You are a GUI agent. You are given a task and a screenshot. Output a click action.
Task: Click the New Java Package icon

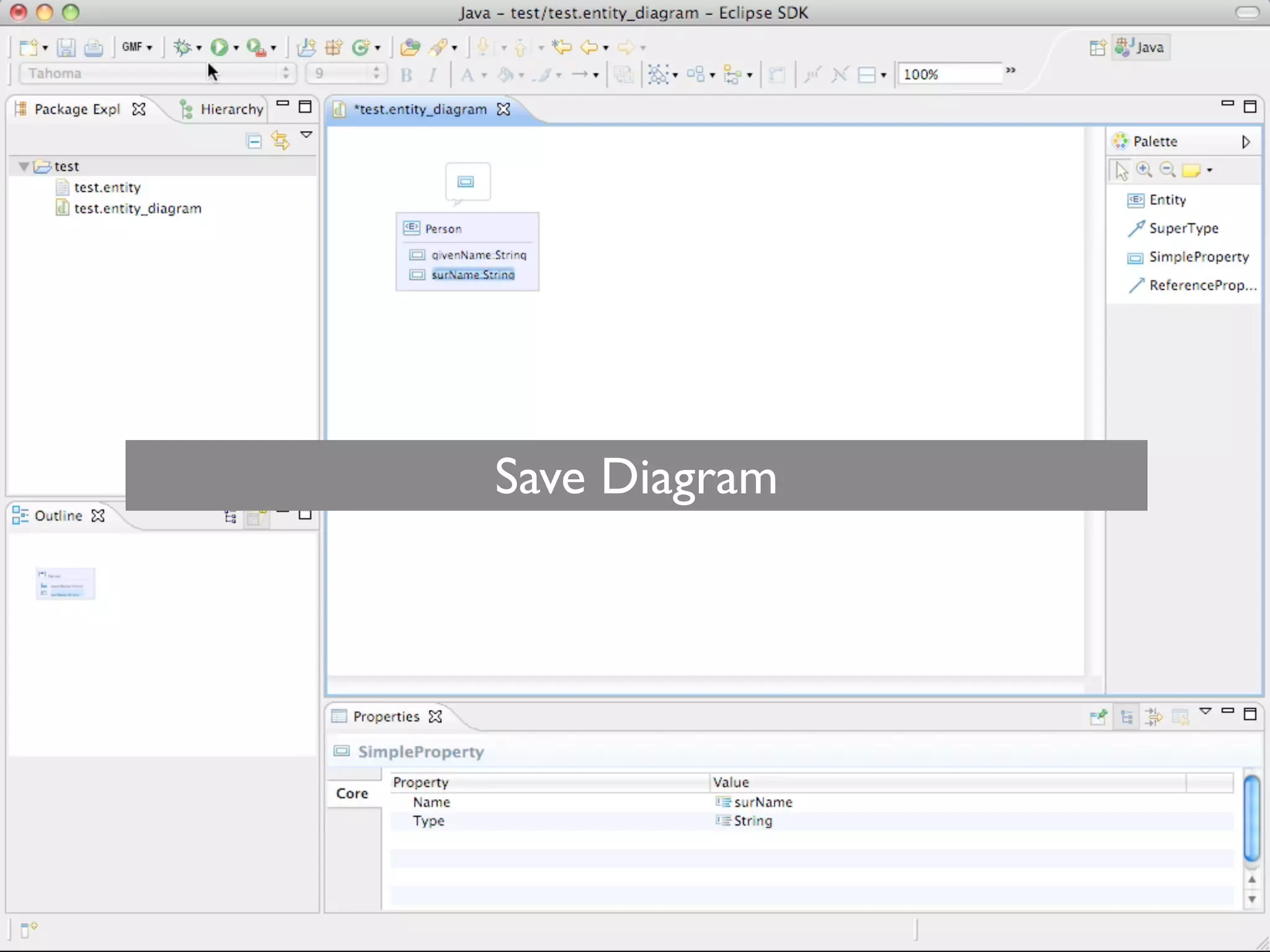(x=334, y=47)
